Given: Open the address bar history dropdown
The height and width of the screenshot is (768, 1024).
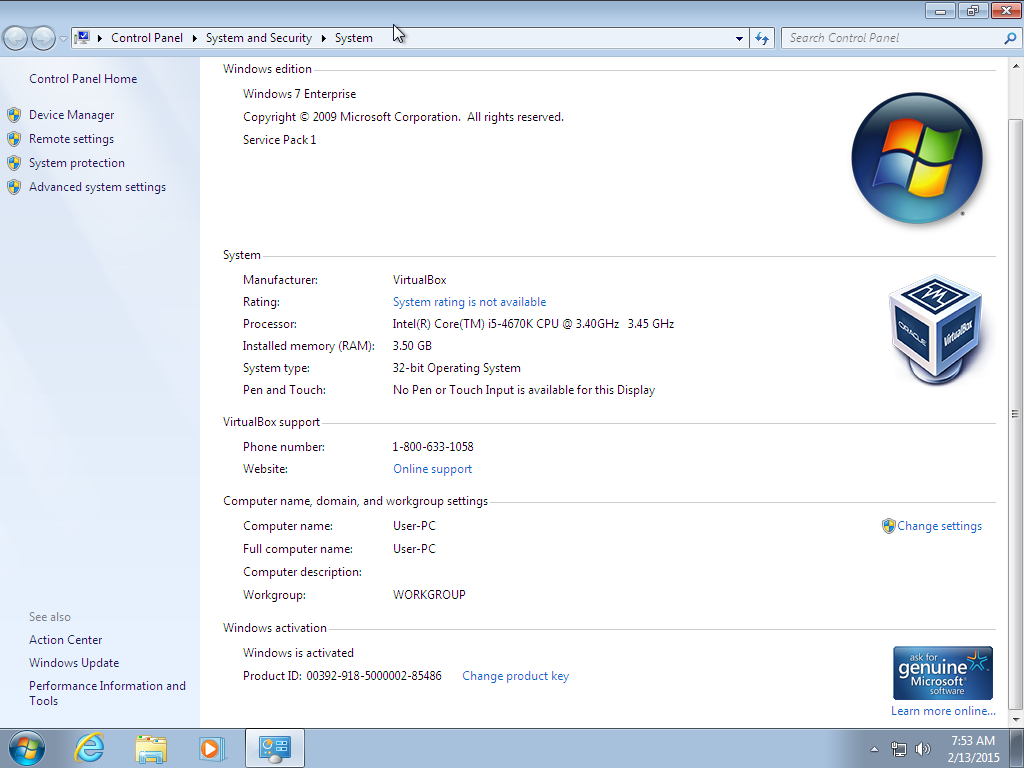Looking at the screenshot, I should [739, 39].
